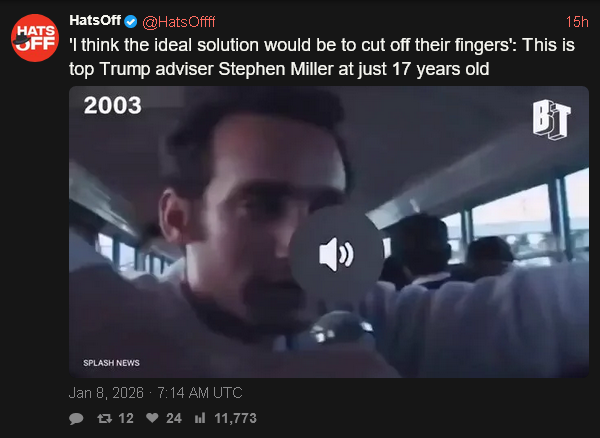This screenshot has height=438, width=600.
Task: Click the tweet text about Stephen Miller
Action: coord(322,57)
